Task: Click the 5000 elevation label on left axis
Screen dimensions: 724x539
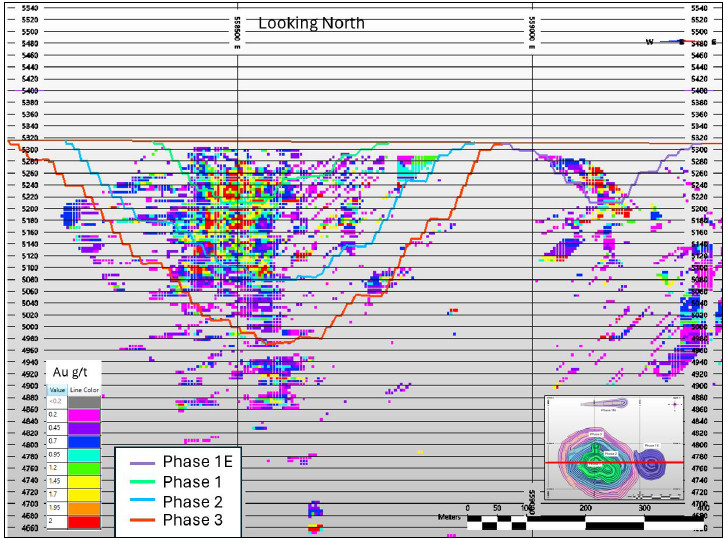Action: [x=30, y=327]
